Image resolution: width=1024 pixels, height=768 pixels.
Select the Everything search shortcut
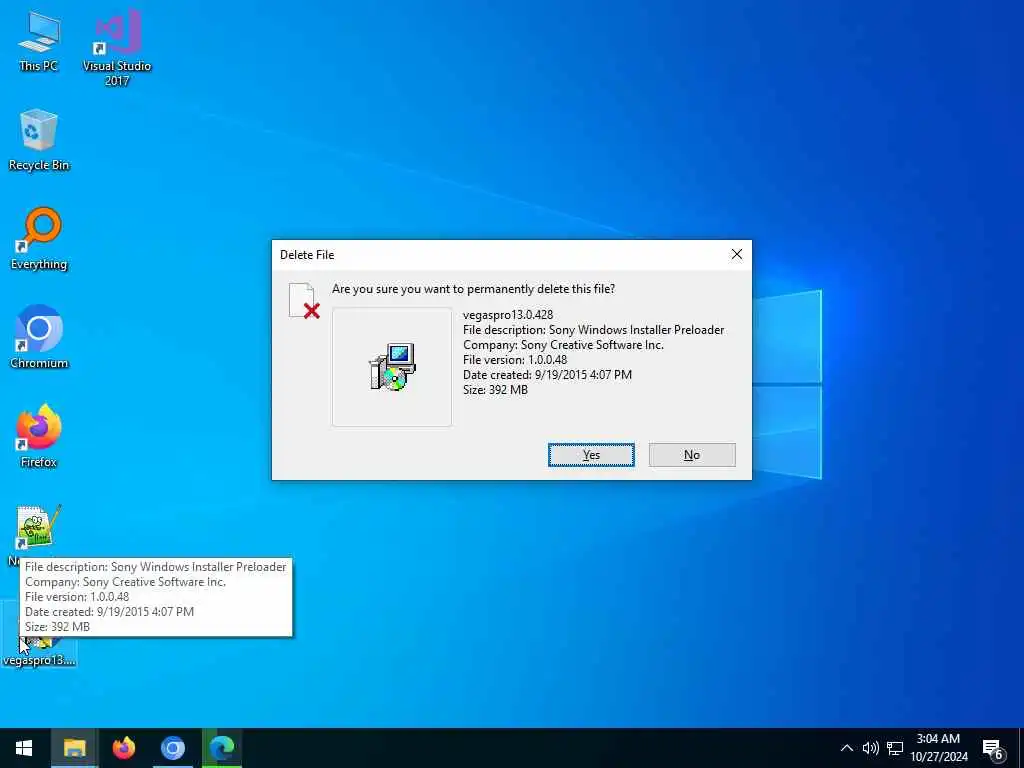pos(39,239)
